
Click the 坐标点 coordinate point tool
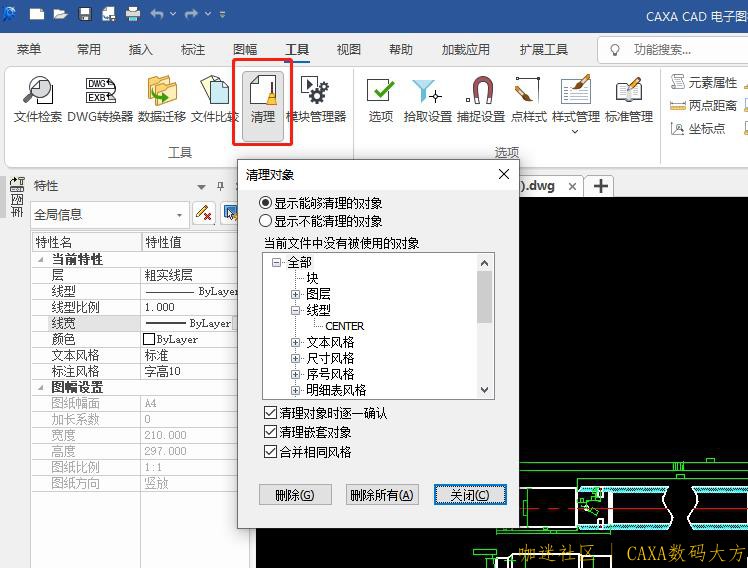point(698,128)
